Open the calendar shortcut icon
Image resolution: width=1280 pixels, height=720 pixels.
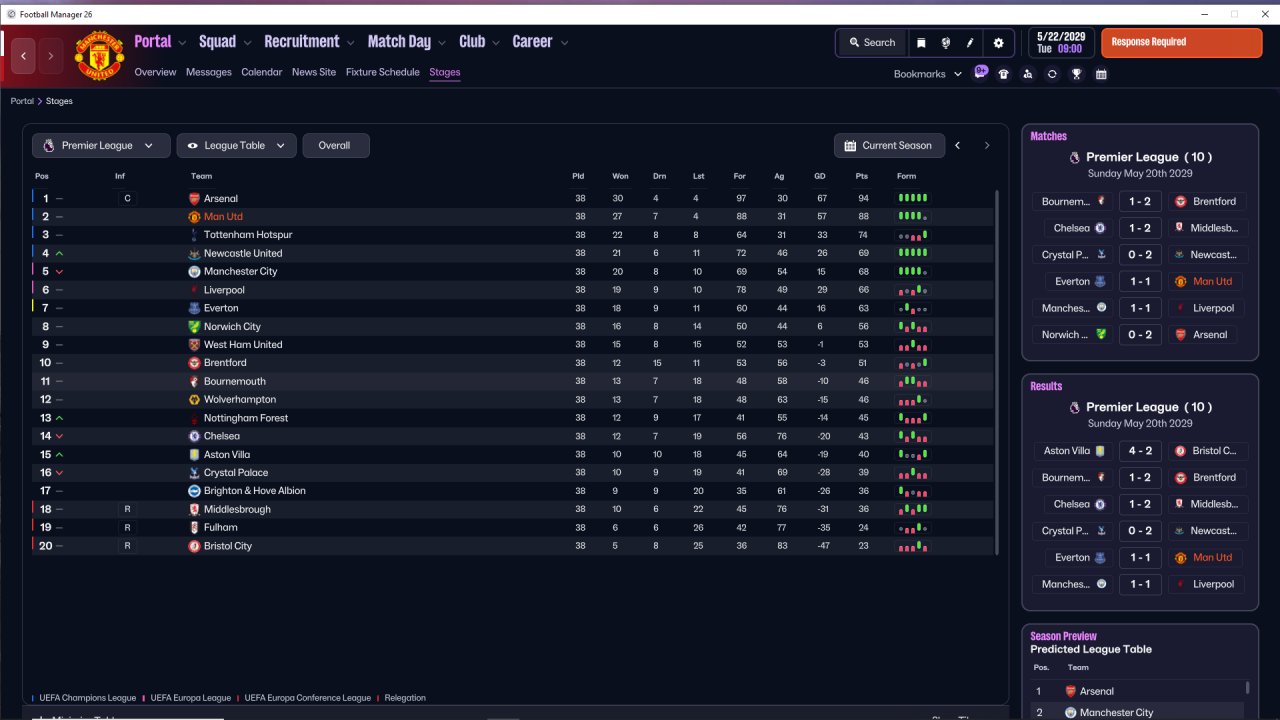1101,74
